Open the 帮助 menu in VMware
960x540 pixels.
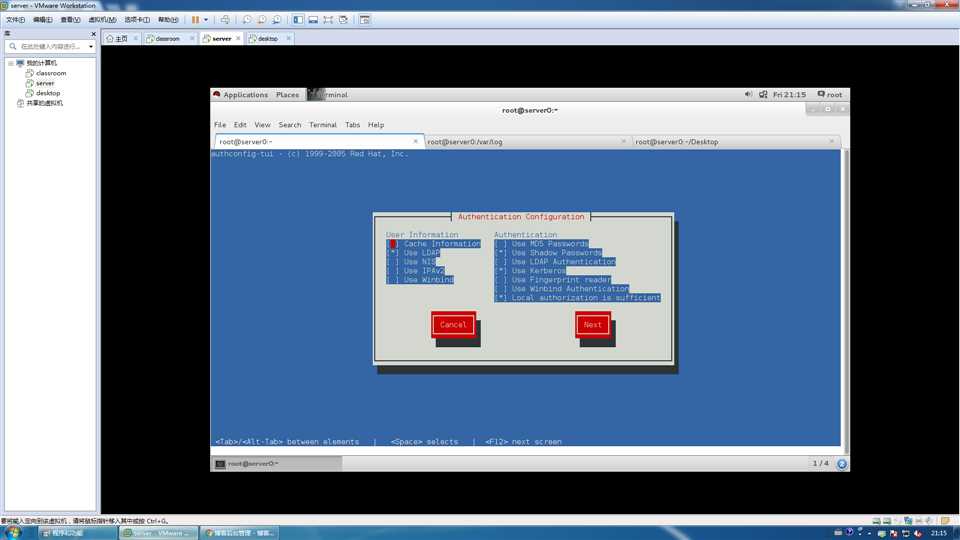pos(168,20)
